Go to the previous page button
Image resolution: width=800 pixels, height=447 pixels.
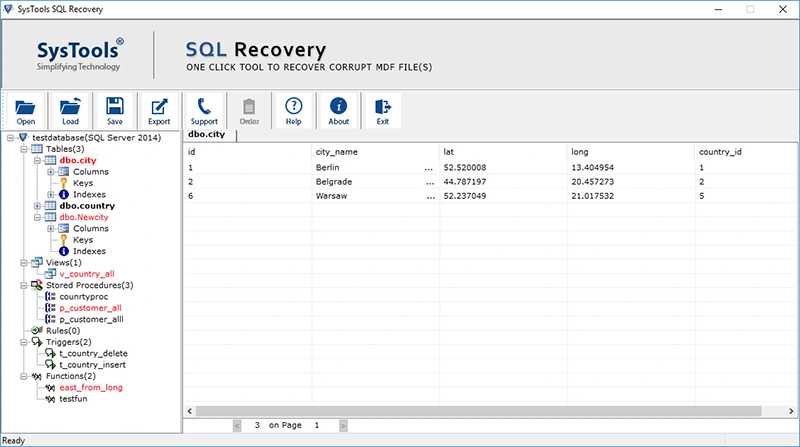237,426
